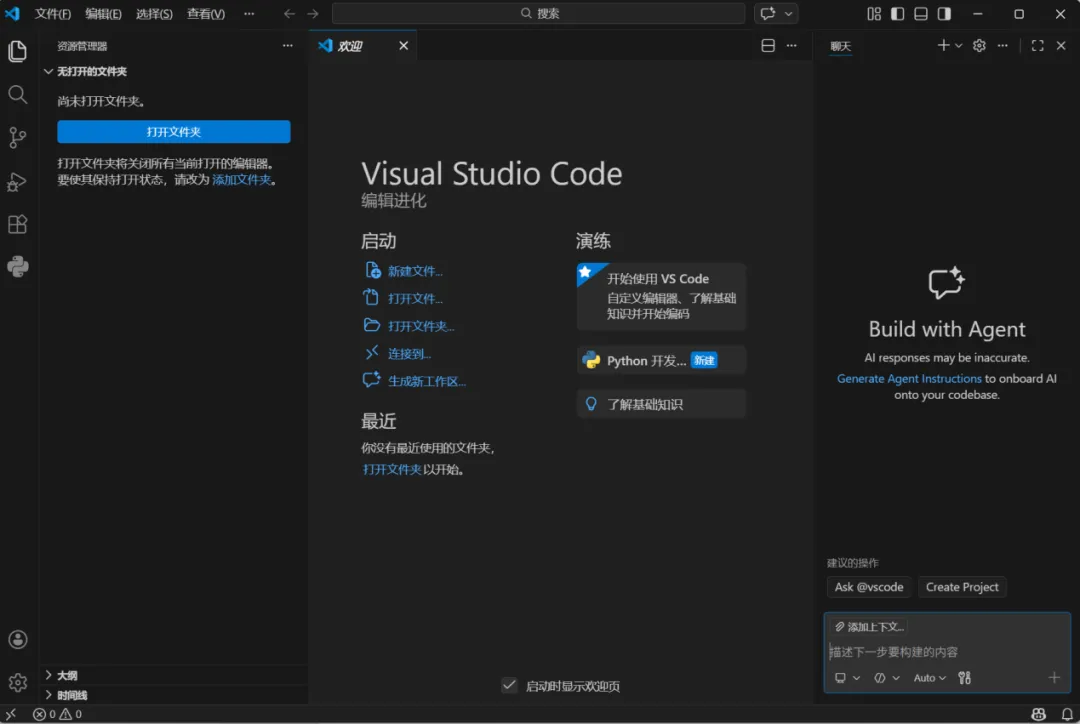This screenshot has width=1080, height=724.
Task: Open Search view in activity bar
Action: [17, 94]
